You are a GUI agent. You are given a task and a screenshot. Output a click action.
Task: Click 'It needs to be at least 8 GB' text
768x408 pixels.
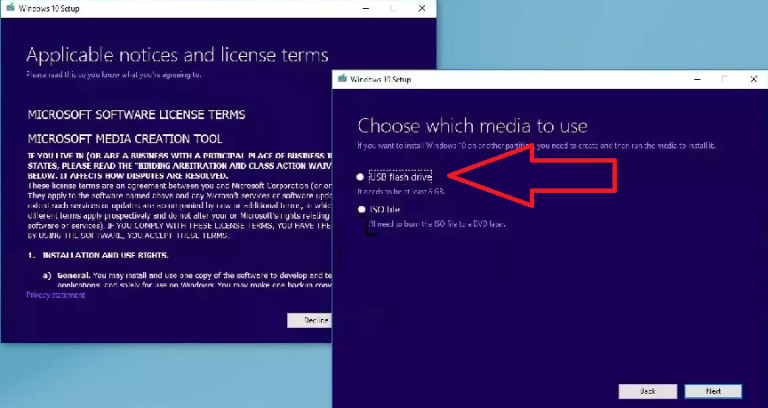pos(401,192)
